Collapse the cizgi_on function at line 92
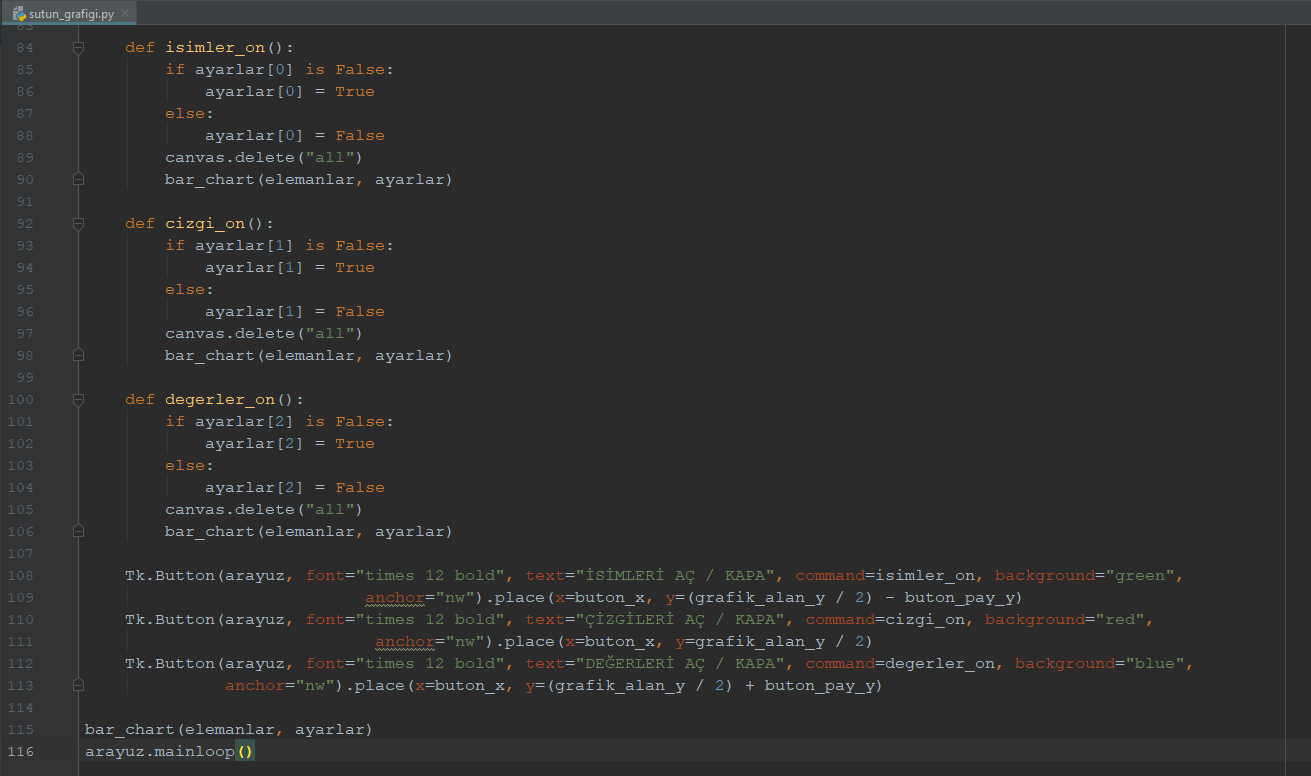This screenshot has width=1311, height=776. [x=79, y=224]
